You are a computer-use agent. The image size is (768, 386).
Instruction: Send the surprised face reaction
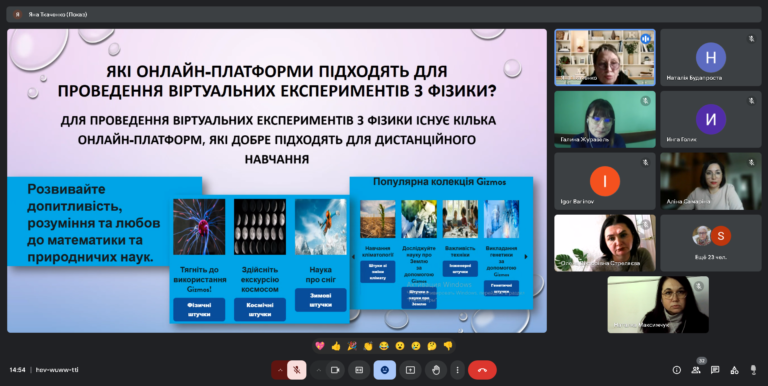pos(400,346)
